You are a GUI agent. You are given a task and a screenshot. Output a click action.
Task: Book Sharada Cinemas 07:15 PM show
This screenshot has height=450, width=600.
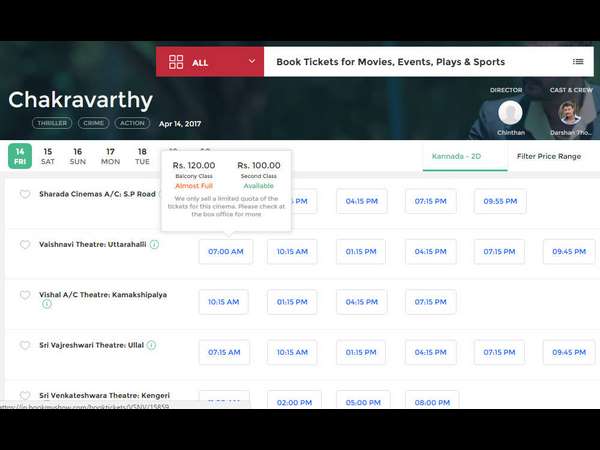coord(431,201)
